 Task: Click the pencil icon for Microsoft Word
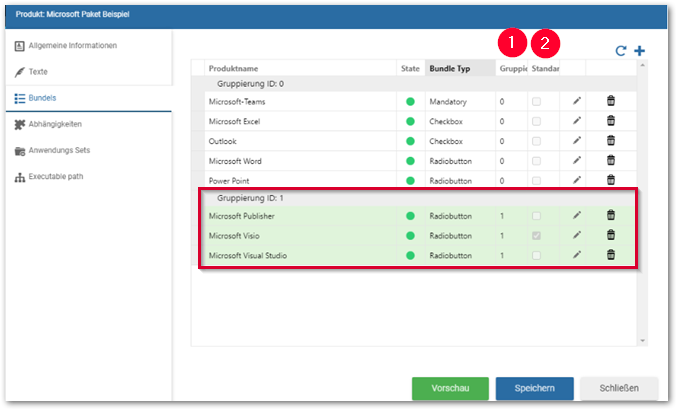577,161
